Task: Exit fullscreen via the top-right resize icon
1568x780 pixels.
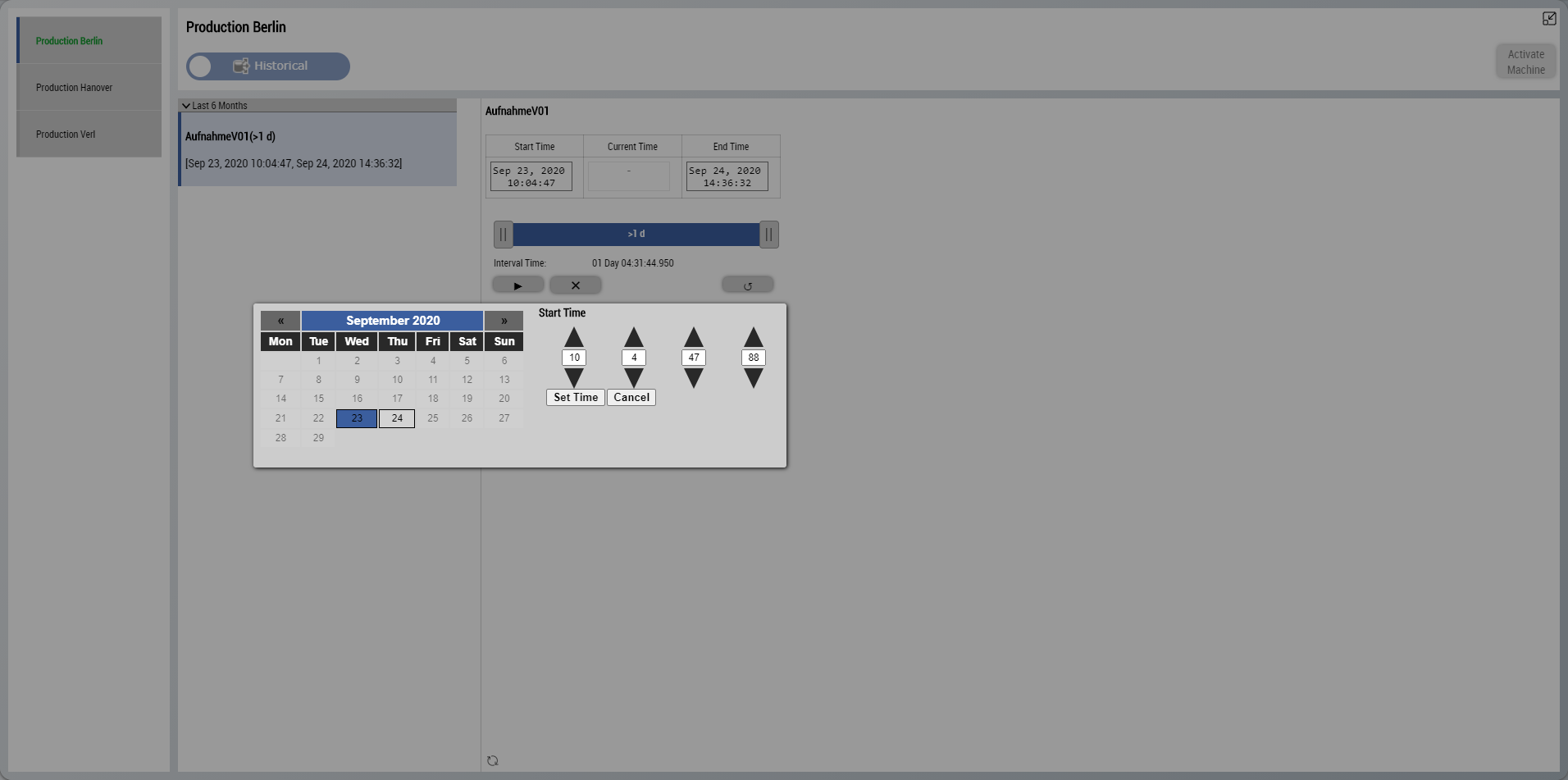Action: pos(1550,18)
